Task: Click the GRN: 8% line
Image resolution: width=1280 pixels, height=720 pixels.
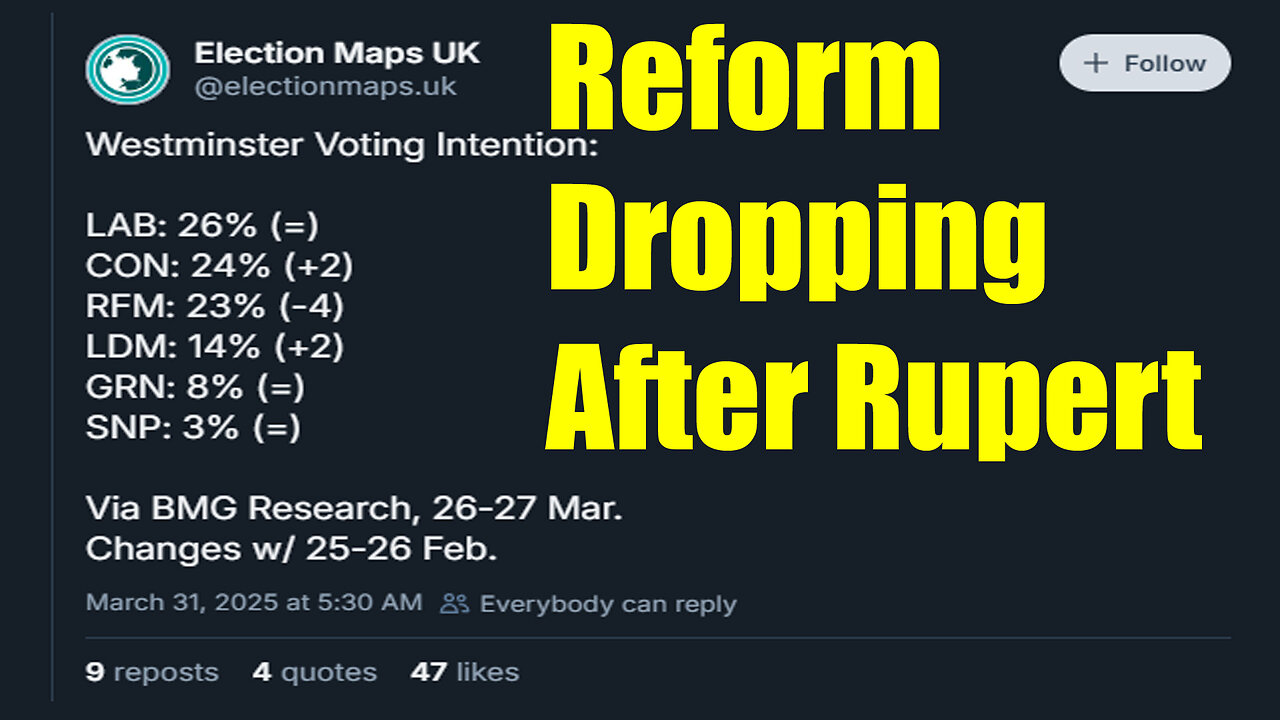Action: tap(195, 387)
